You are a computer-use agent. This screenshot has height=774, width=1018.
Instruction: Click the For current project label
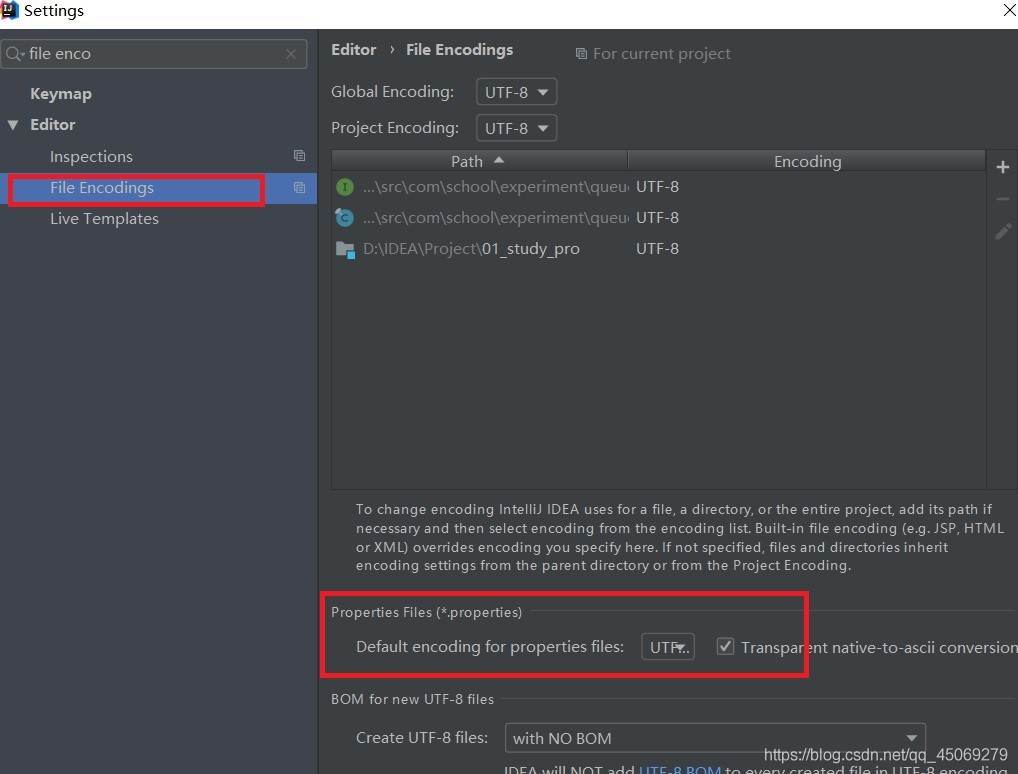point(662,54)
